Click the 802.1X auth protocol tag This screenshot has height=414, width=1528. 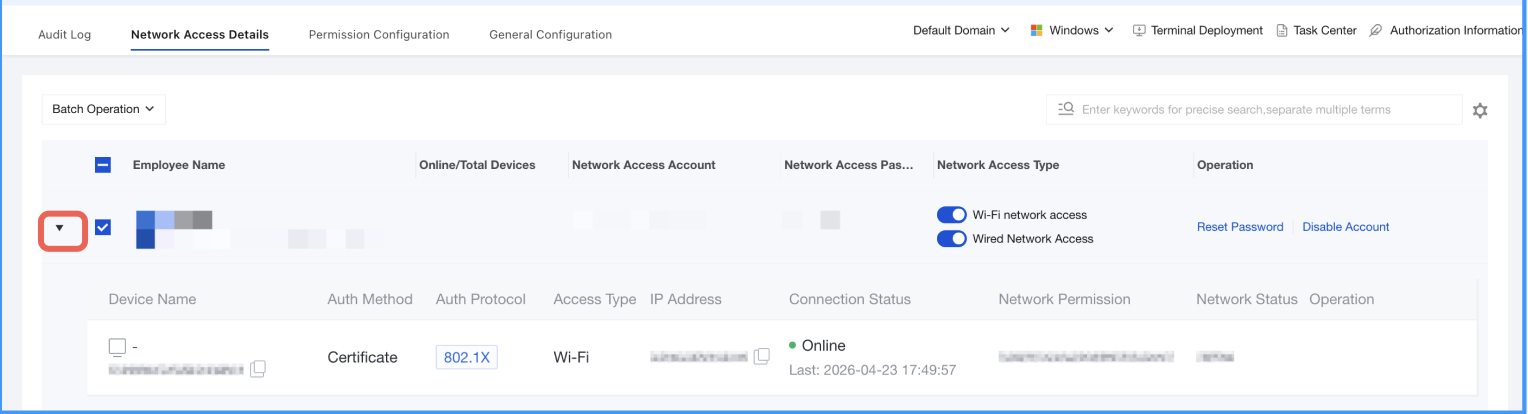tap(467, 357)
